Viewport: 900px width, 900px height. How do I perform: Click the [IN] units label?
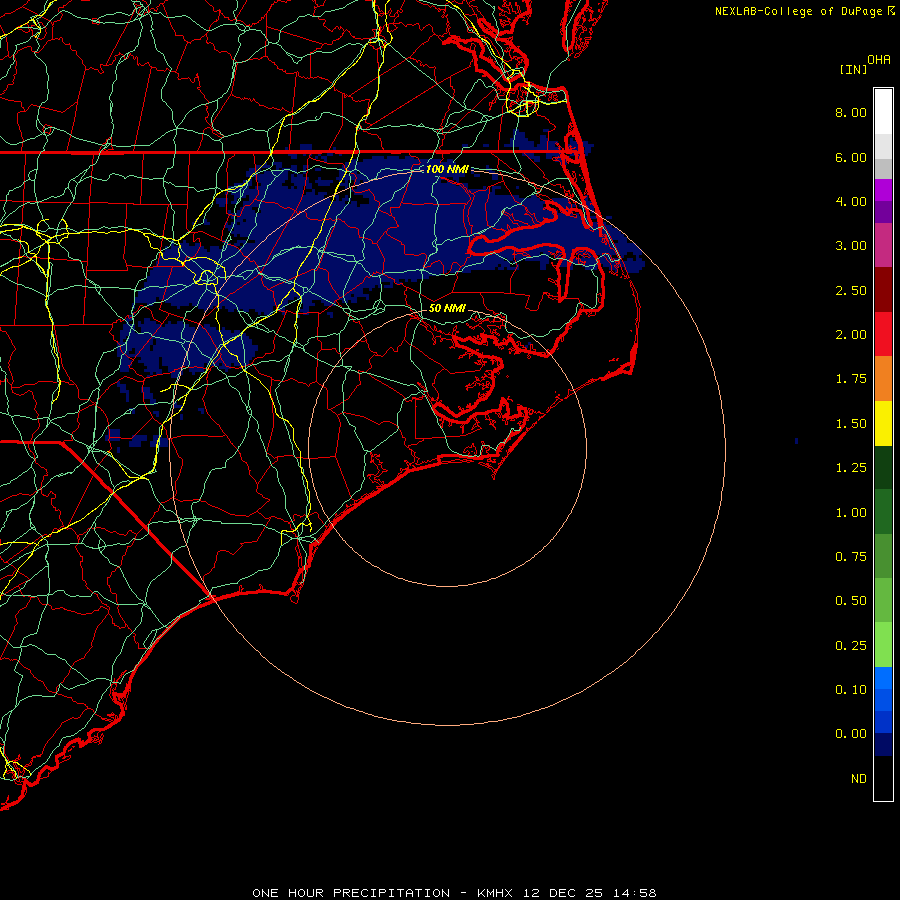pos(853,69)
